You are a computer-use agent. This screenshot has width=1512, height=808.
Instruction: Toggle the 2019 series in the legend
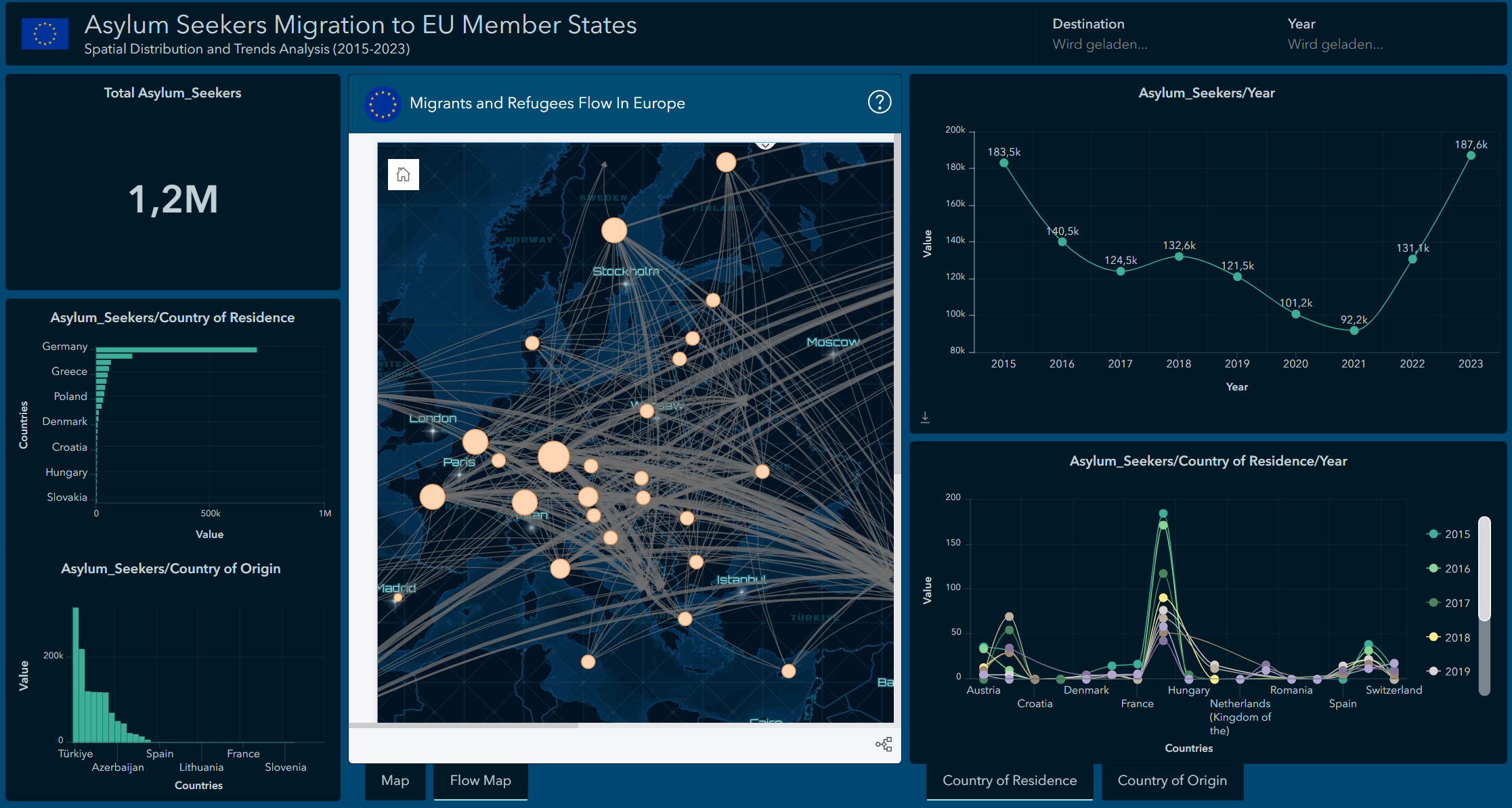tap(1448, 671)
